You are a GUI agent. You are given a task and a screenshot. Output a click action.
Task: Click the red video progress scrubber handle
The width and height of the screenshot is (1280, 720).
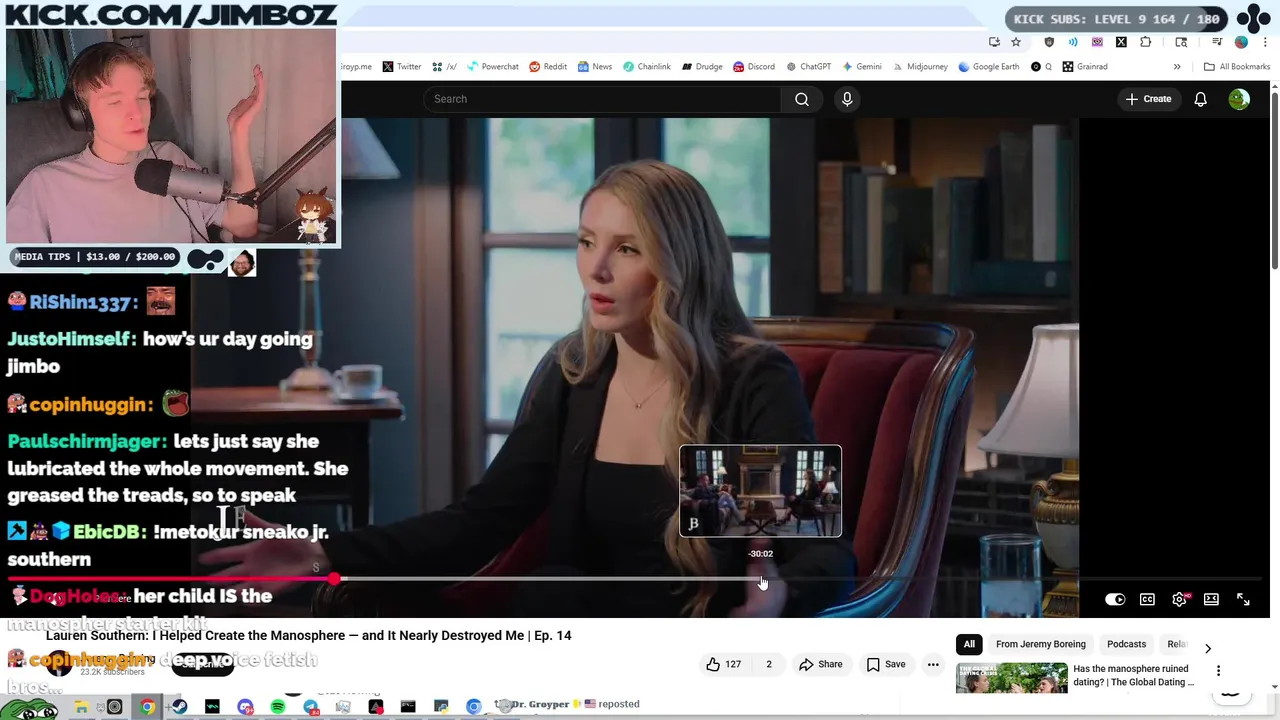[333, 579]
